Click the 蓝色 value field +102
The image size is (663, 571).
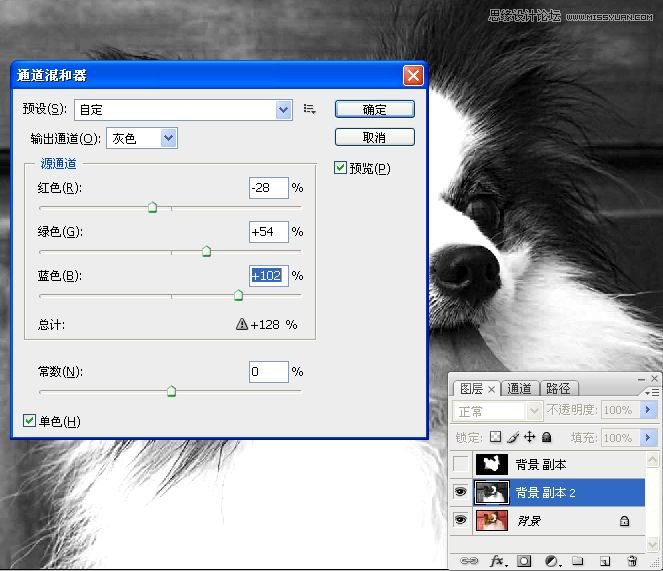[269, 276]
